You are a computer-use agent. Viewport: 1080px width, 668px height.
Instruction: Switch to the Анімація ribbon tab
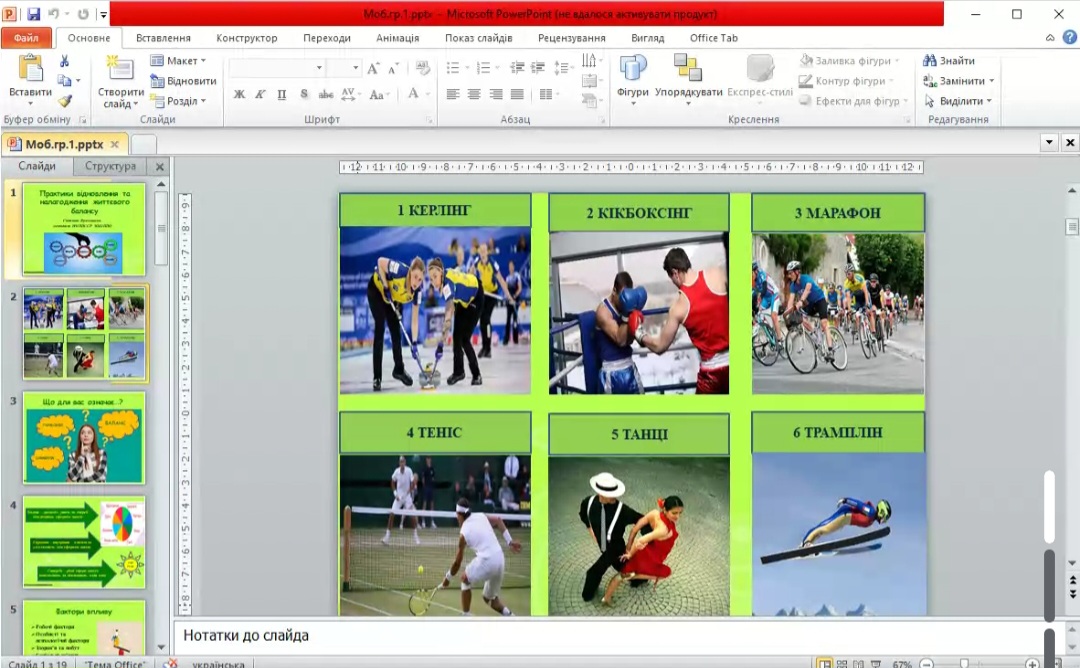coord(398,38)
